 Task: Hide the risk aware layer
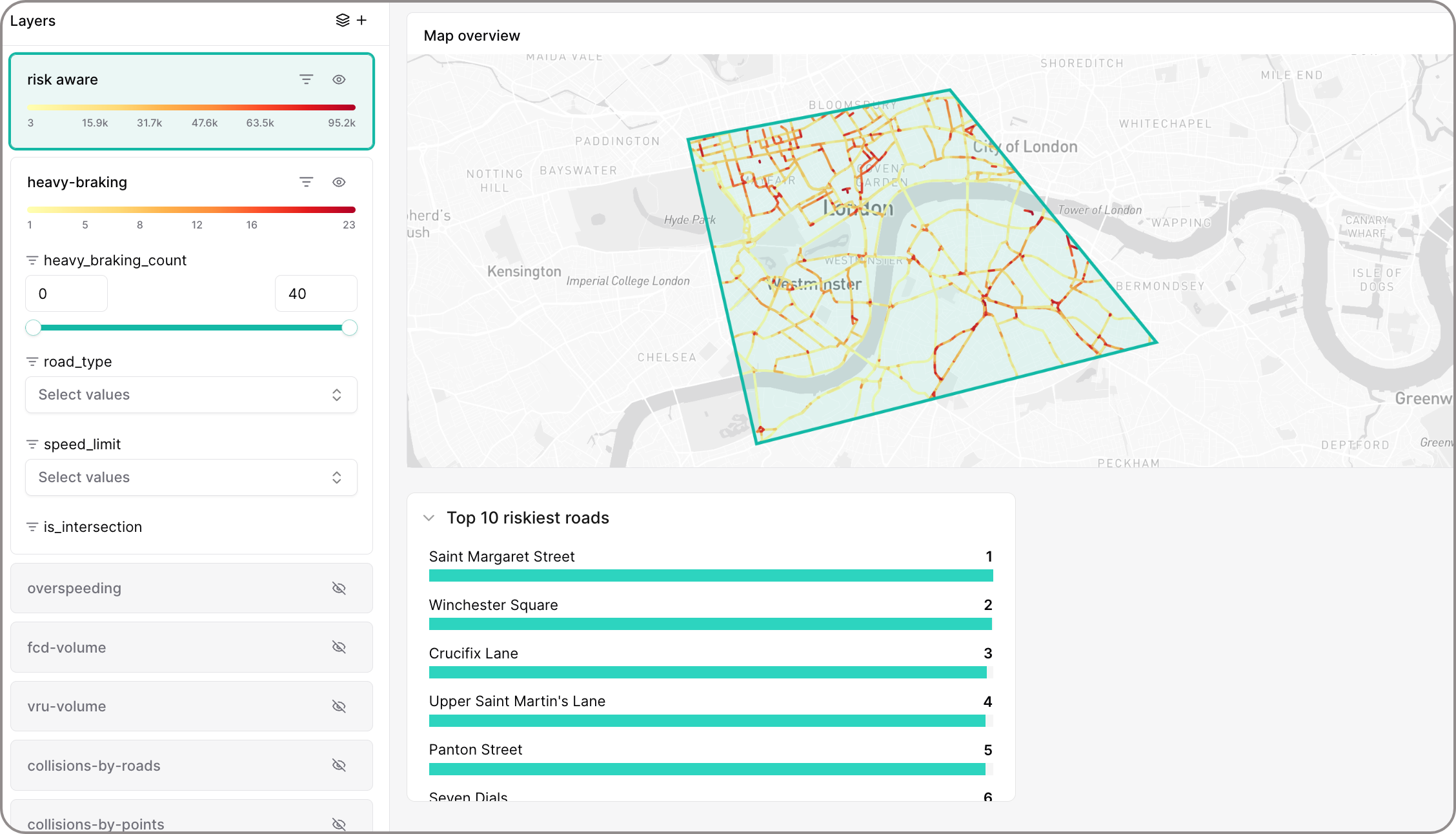click(339, 79)
